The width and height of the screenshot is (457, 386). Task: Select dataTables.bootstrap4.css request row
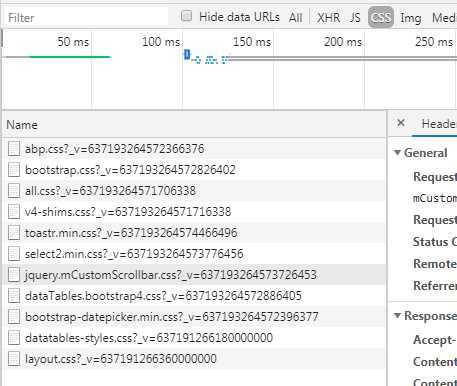pos(194,296)
